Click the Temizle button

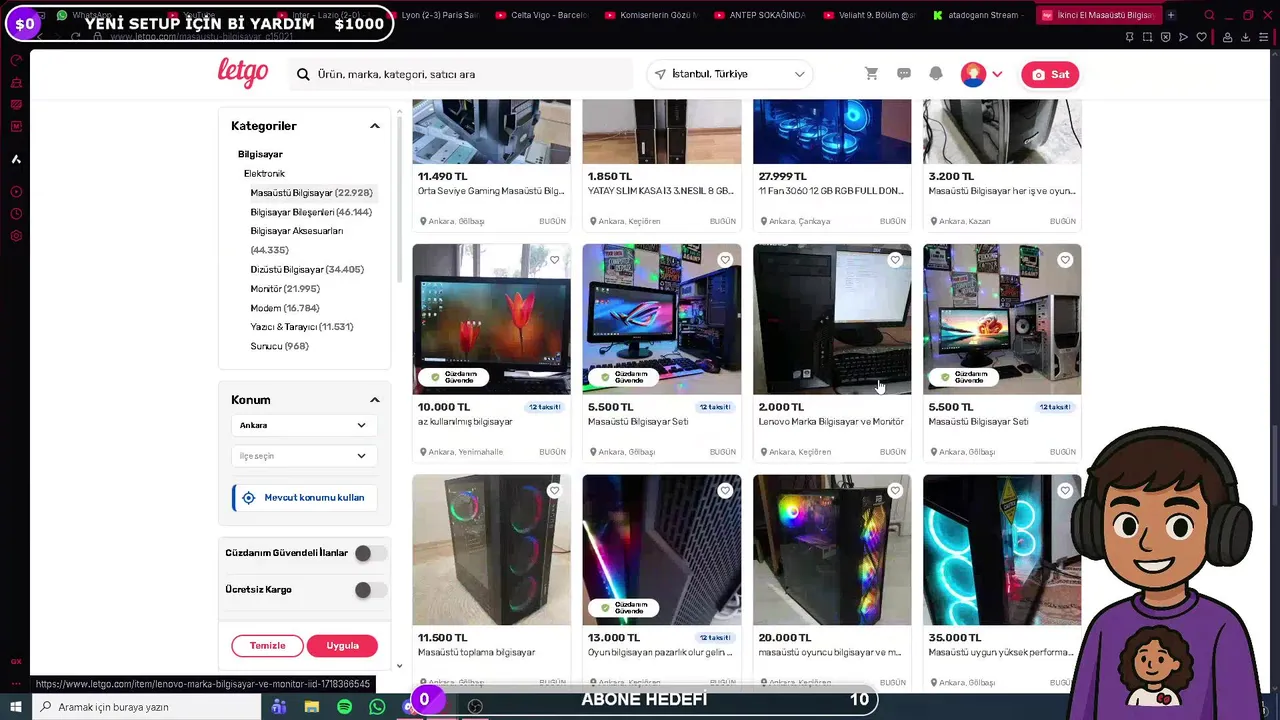point(267,645)
